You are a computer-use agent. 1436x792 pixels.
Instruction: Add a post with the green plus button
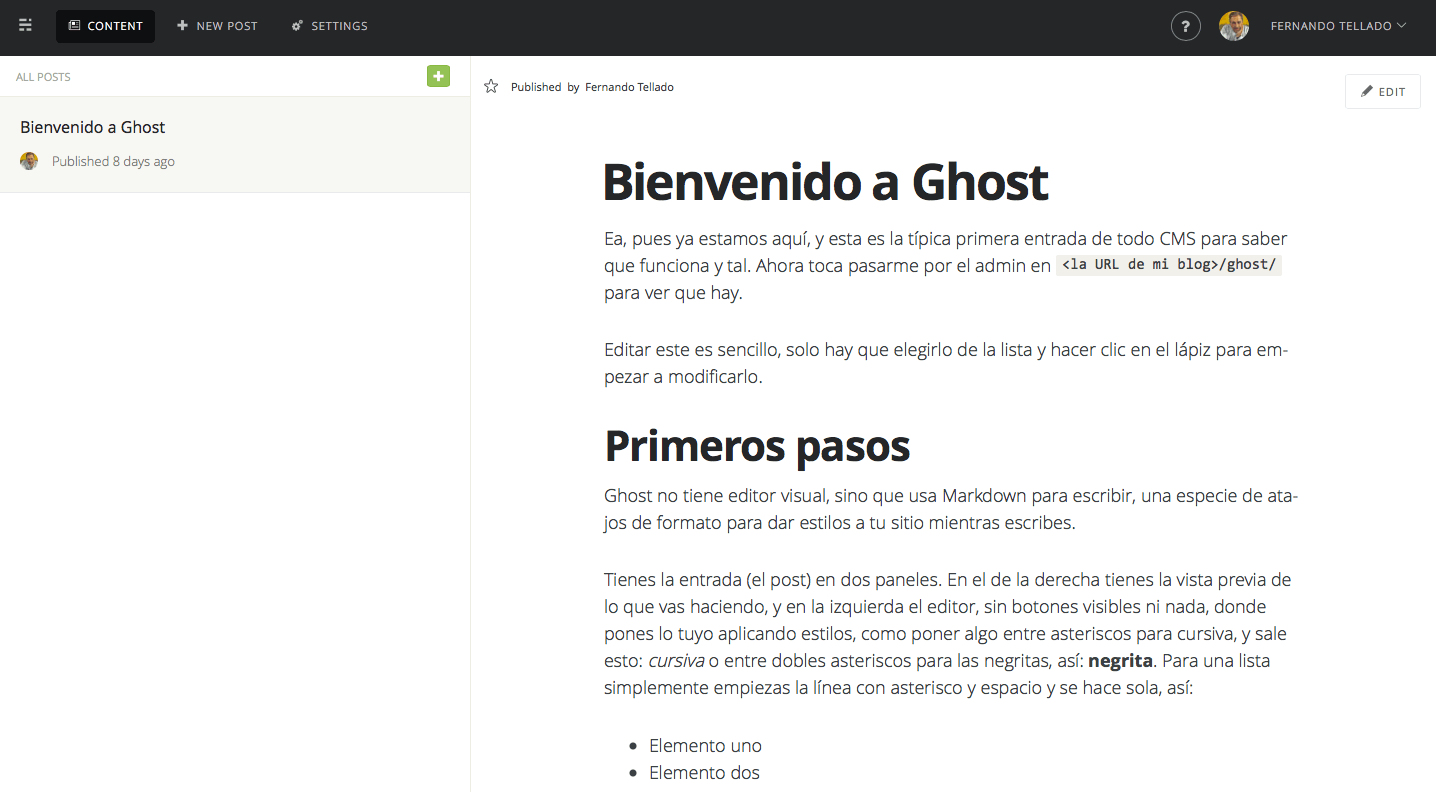[438, 76]
